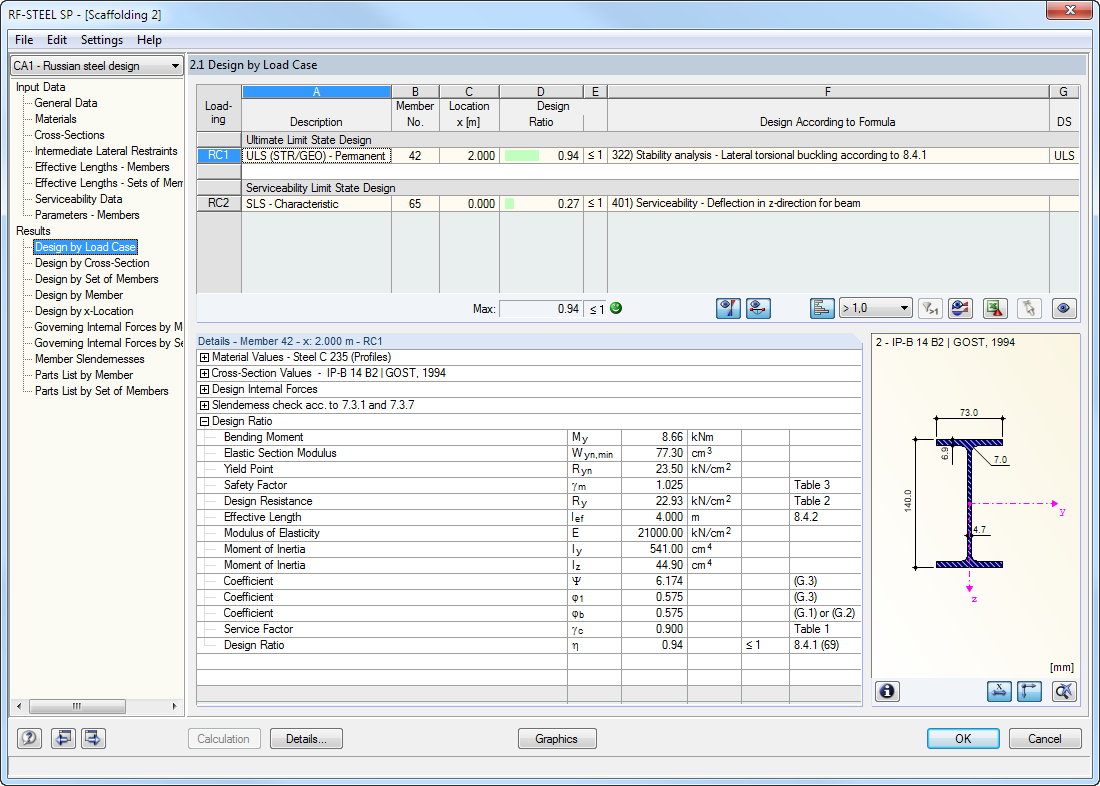Select General Data in the tree
The image size is (1100, 786).
point(66,103)
